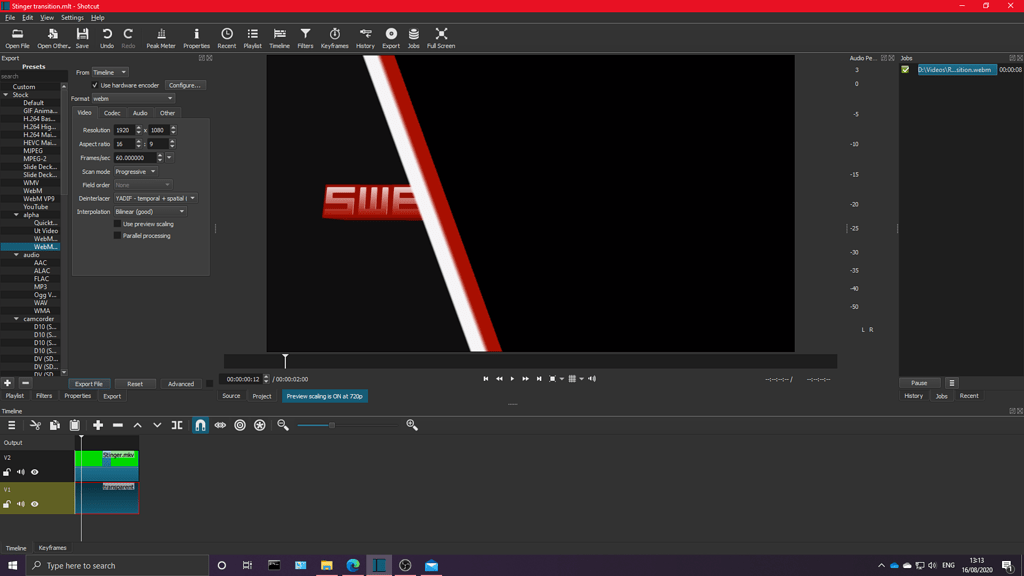
Task: Open the Properties panel from toolbar
Action: (196, 38)
